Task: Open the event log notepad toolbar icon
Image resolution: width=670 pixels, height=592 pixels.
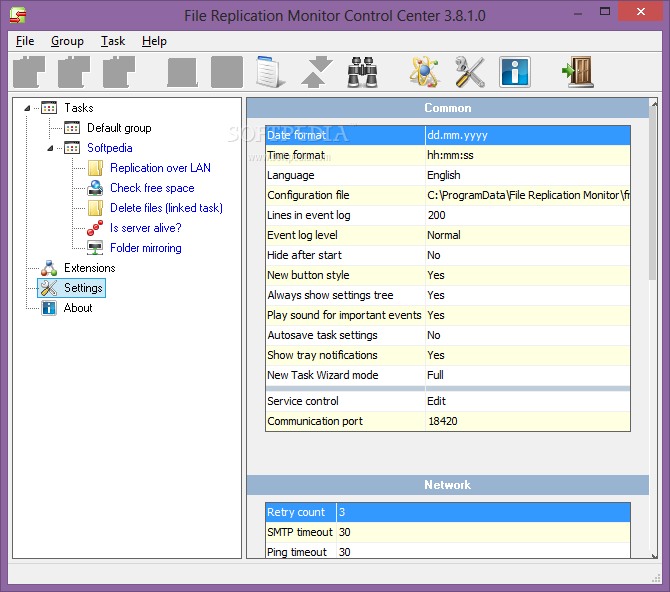Action: click(271, 72)
